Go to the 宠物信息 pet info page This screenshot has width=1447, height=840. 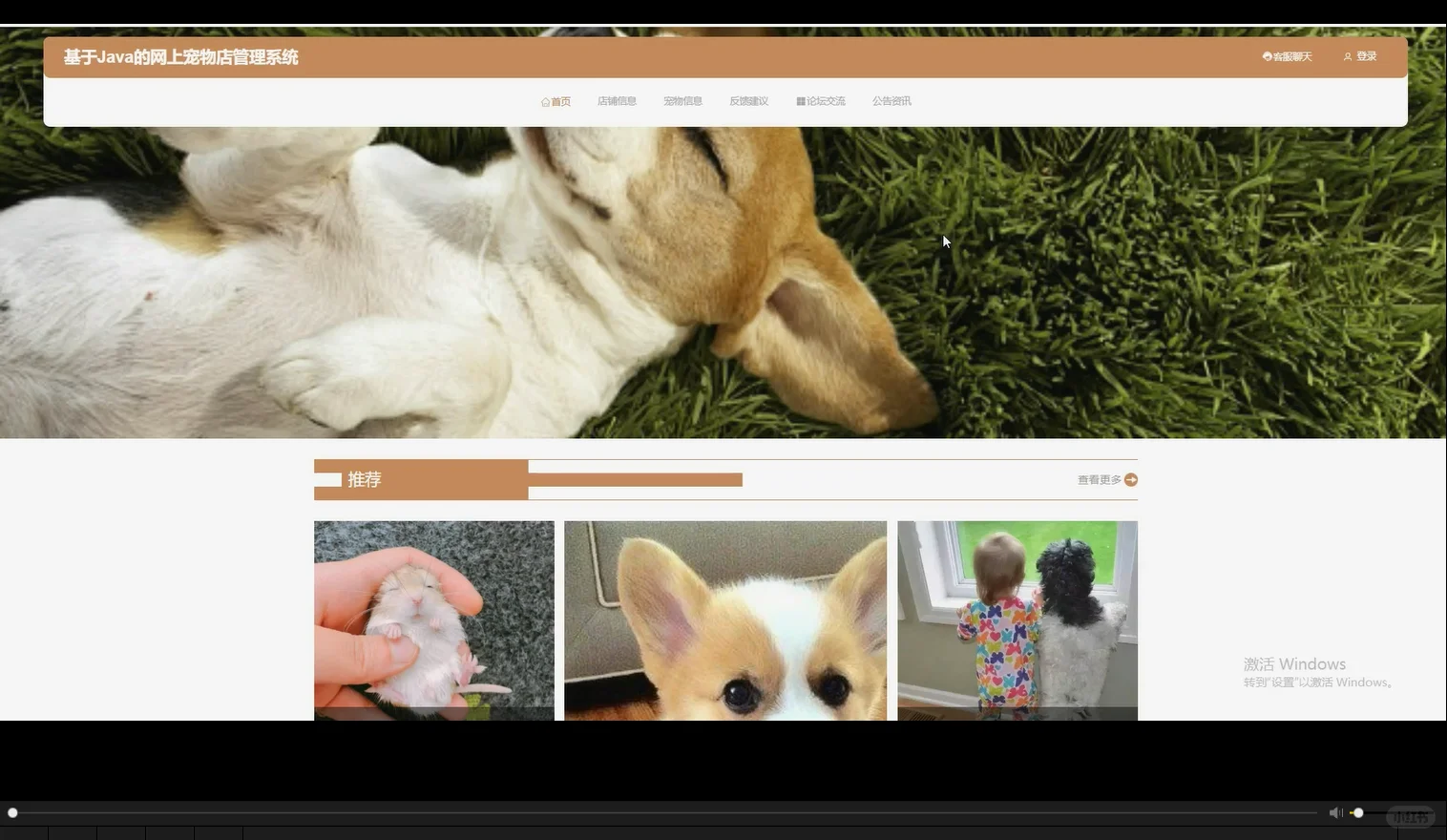pyautogui.click(x=682, y=101)
